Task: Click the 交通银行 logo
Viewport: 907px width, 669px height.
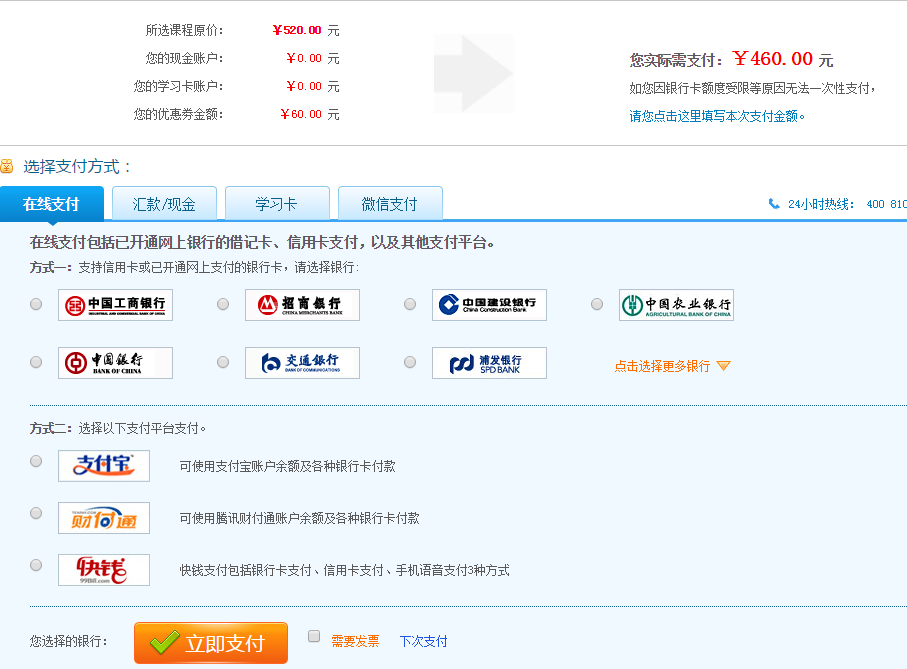Action: pos(302,363)
